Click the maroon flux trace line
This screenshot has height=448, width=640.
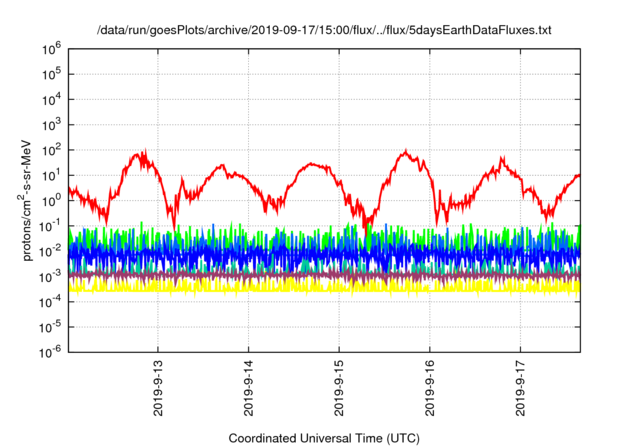(324, 276)
